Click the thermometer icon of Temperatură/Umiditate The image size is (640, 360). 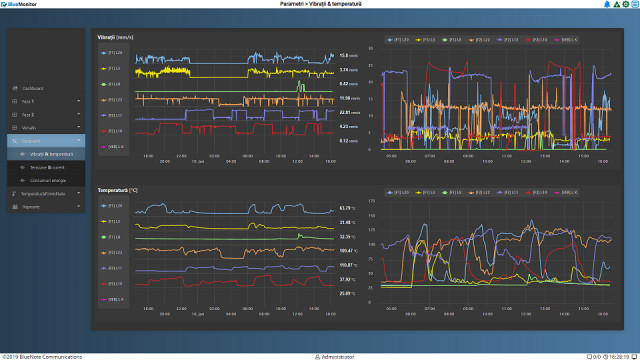pyautogui.click(x=15, y=193)
